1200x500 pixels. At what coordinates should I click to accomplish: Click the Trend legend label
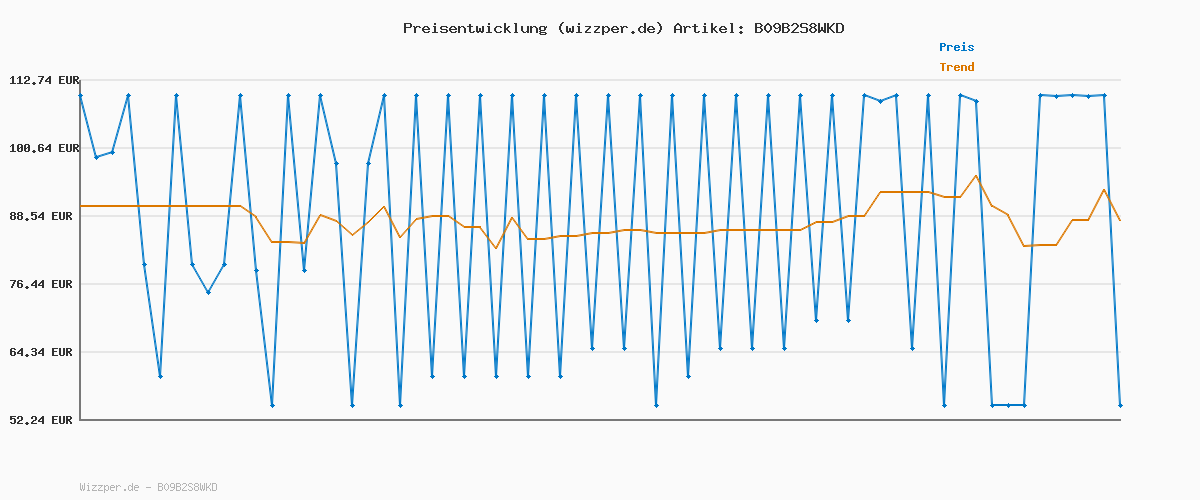click(x=956, y=67)
